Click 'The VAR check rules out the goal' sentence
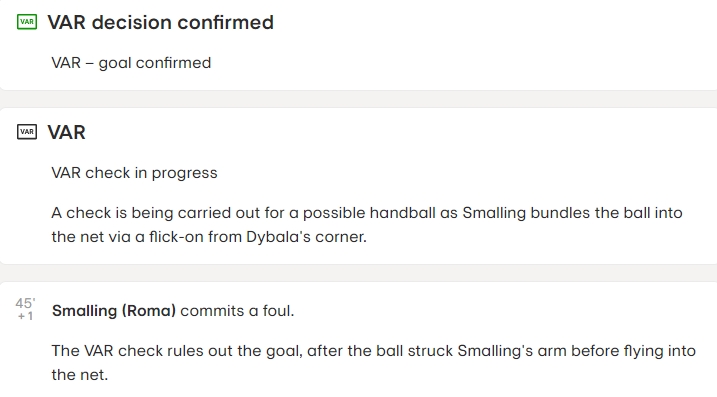The width and height of the screenshot is (717, 397). coord(374,363)
